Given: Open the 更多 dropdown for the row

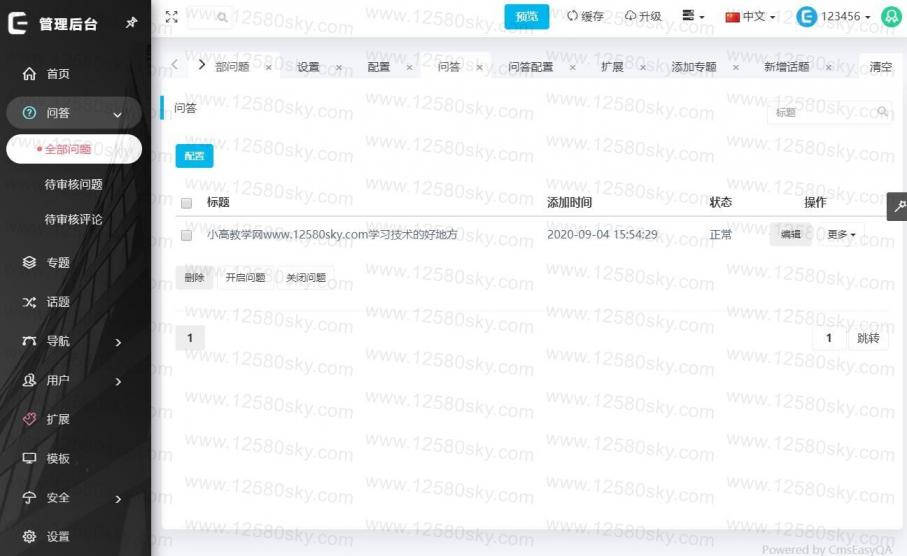Looking at the screenshot, I should pos(841,234).
